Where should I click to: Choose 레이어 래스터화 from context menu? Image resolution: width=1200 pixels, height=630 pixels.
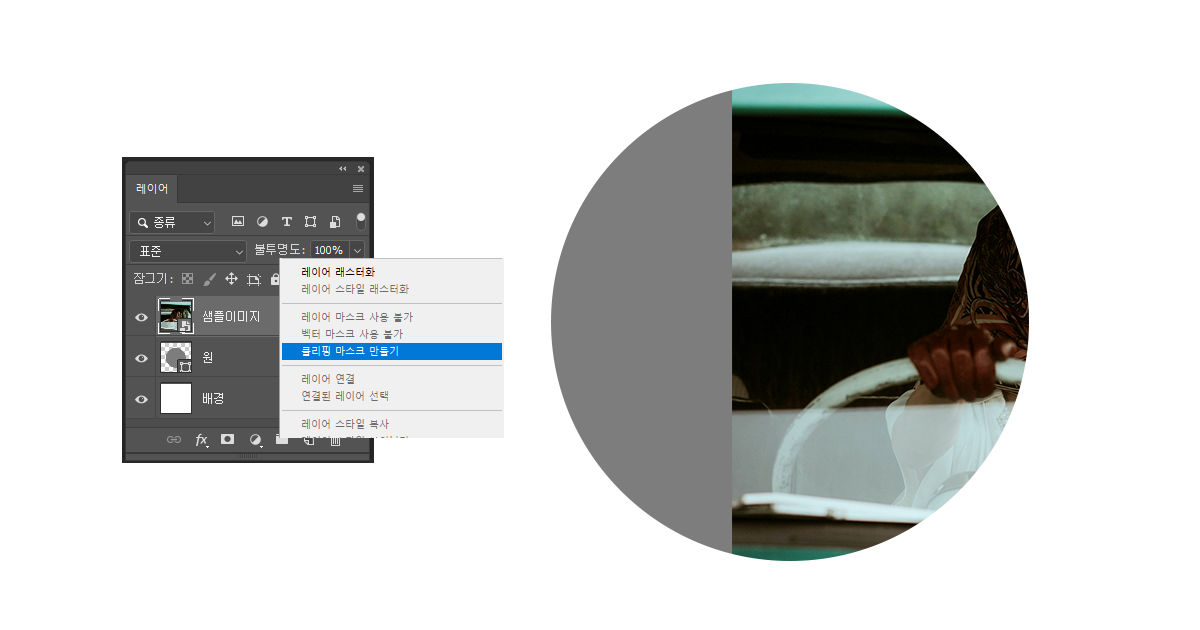tap(338, 272)
